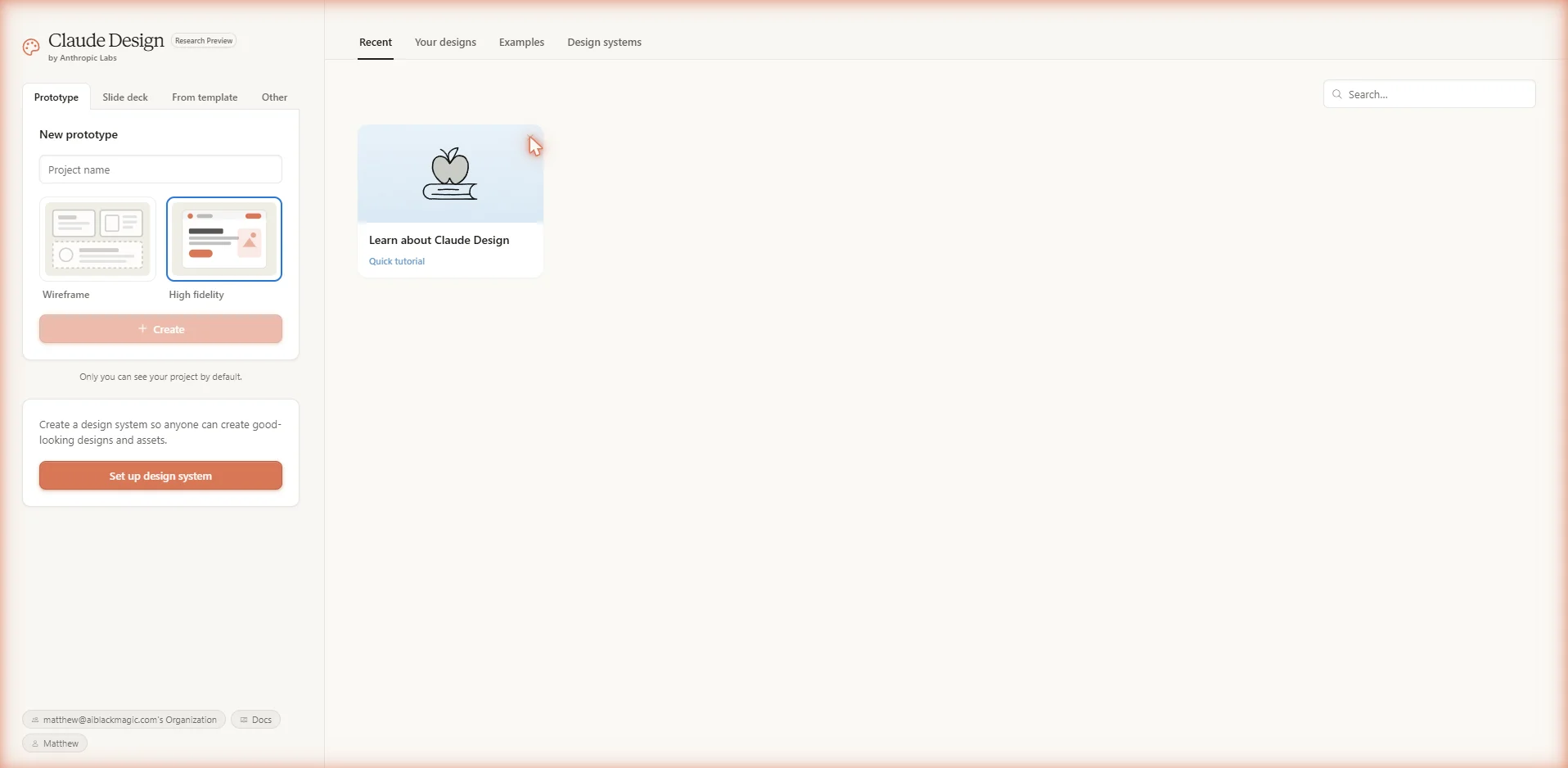
Task: Select the Prototype tab
Action: pos(56,97)
